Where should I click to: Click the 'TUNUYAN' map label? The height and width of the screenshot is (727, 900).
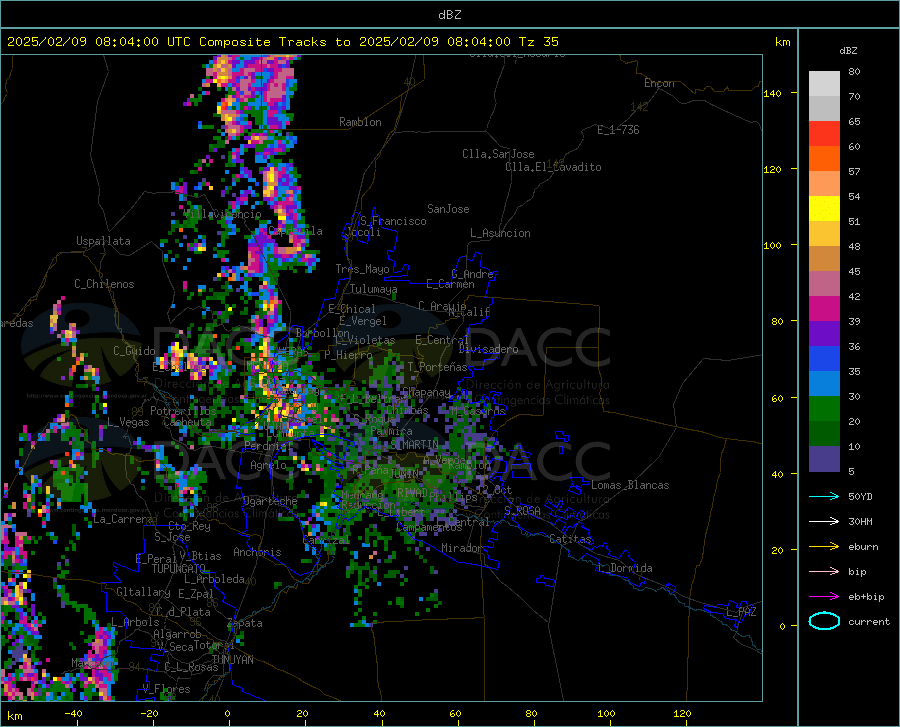(232, 660)
